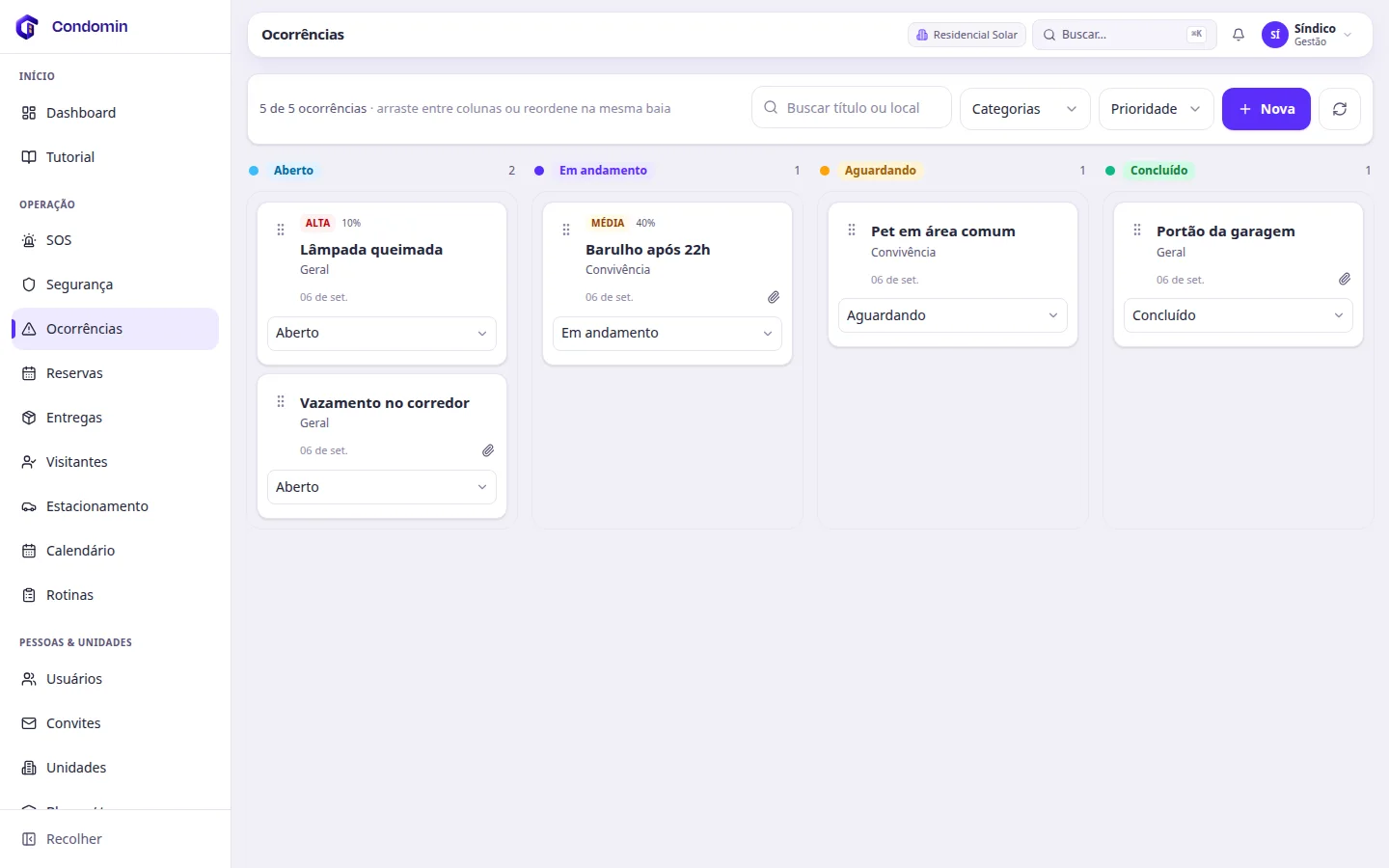Open the notifications bell
Image resolution: width=1389 pixels, height=868 pixels.
[1239, 35]
